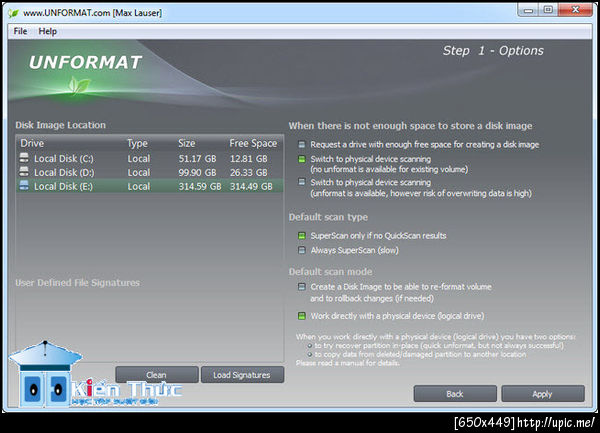Click the Clean button
This screenshot has width=600, height=433.
[x=157, y=375]
